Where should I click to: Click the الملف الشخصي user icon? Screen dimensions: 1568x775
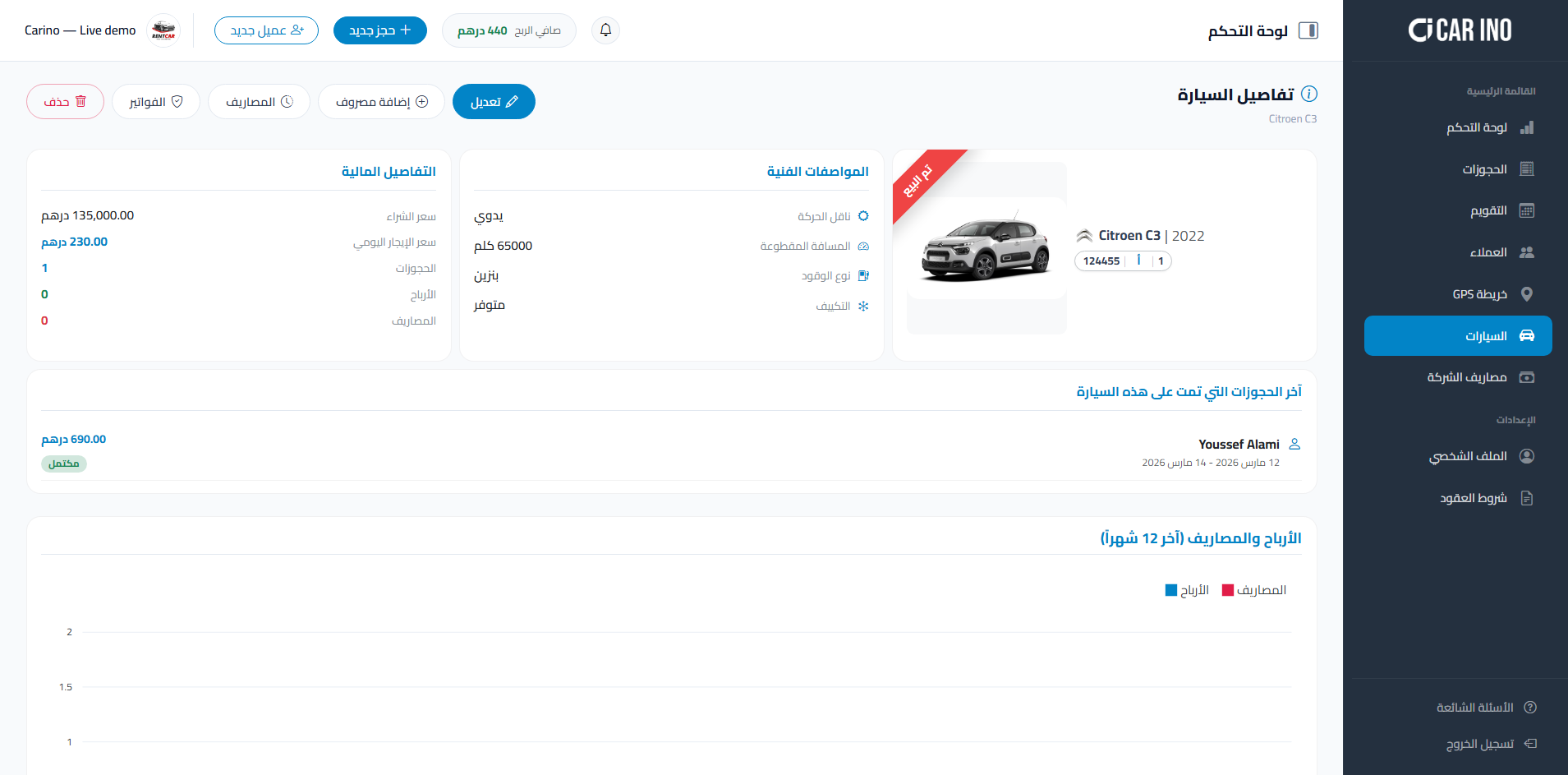(x=1527, y=456)
